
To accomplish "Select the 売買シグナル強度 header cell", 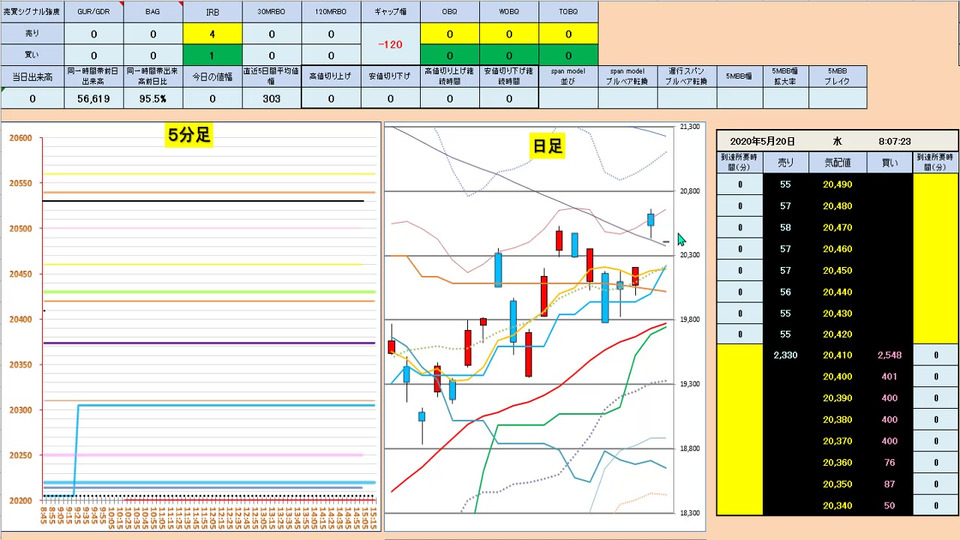I will point(32,12).
